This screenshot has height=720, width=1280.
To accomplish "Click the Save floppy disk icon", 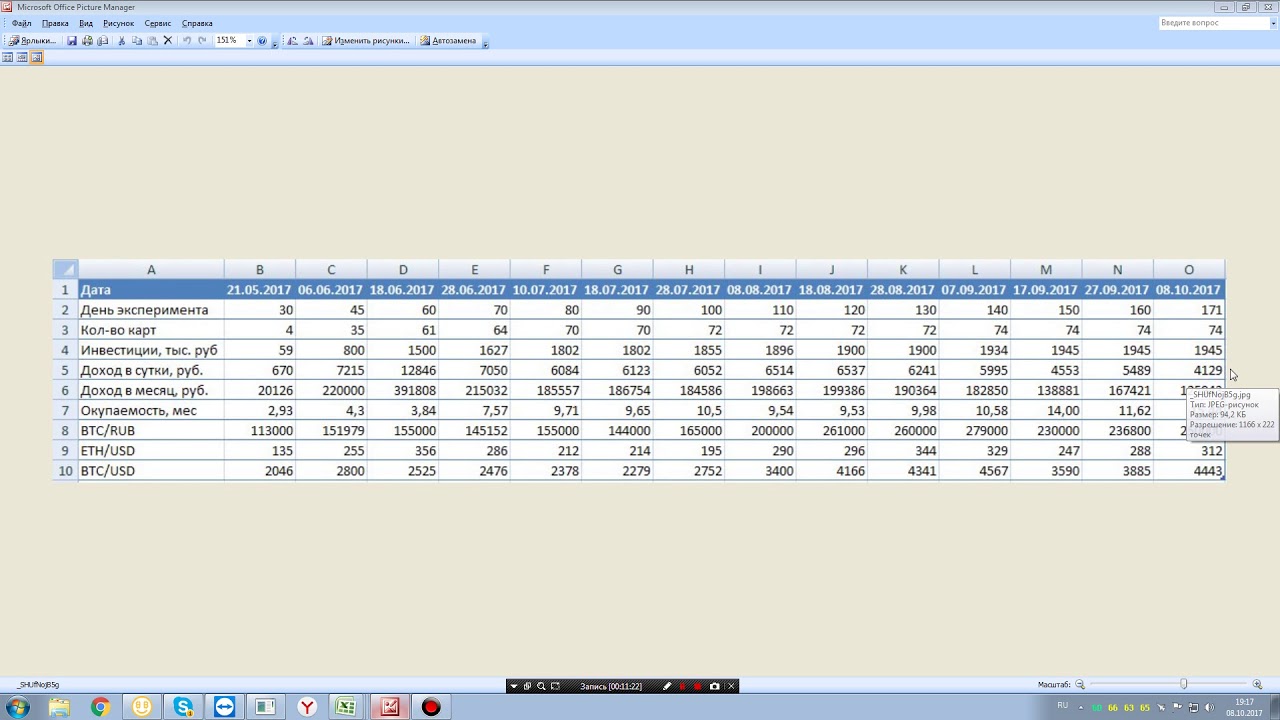I will click(72, 41).
